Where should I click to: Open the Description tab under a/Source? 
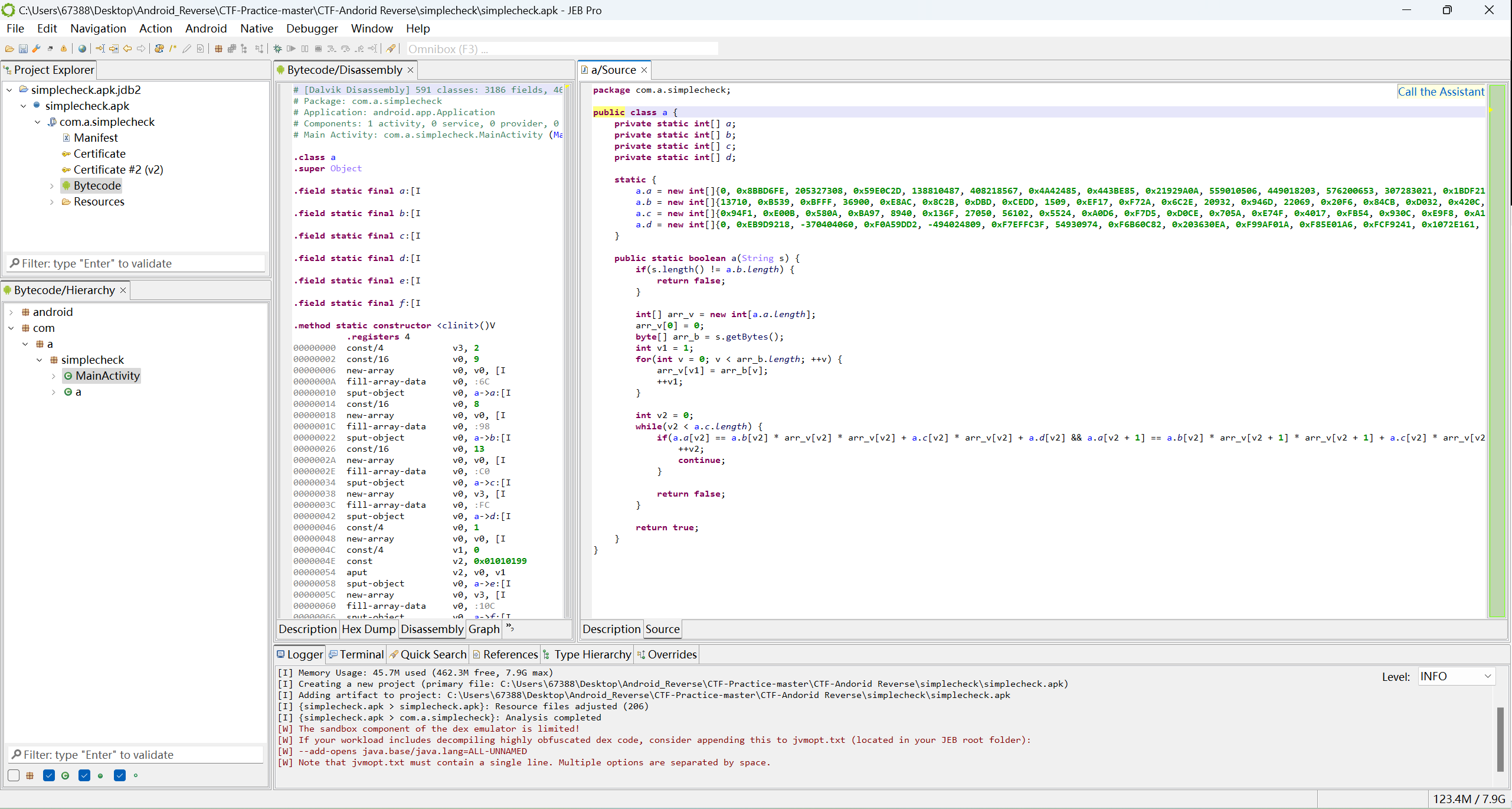(611, 629)
